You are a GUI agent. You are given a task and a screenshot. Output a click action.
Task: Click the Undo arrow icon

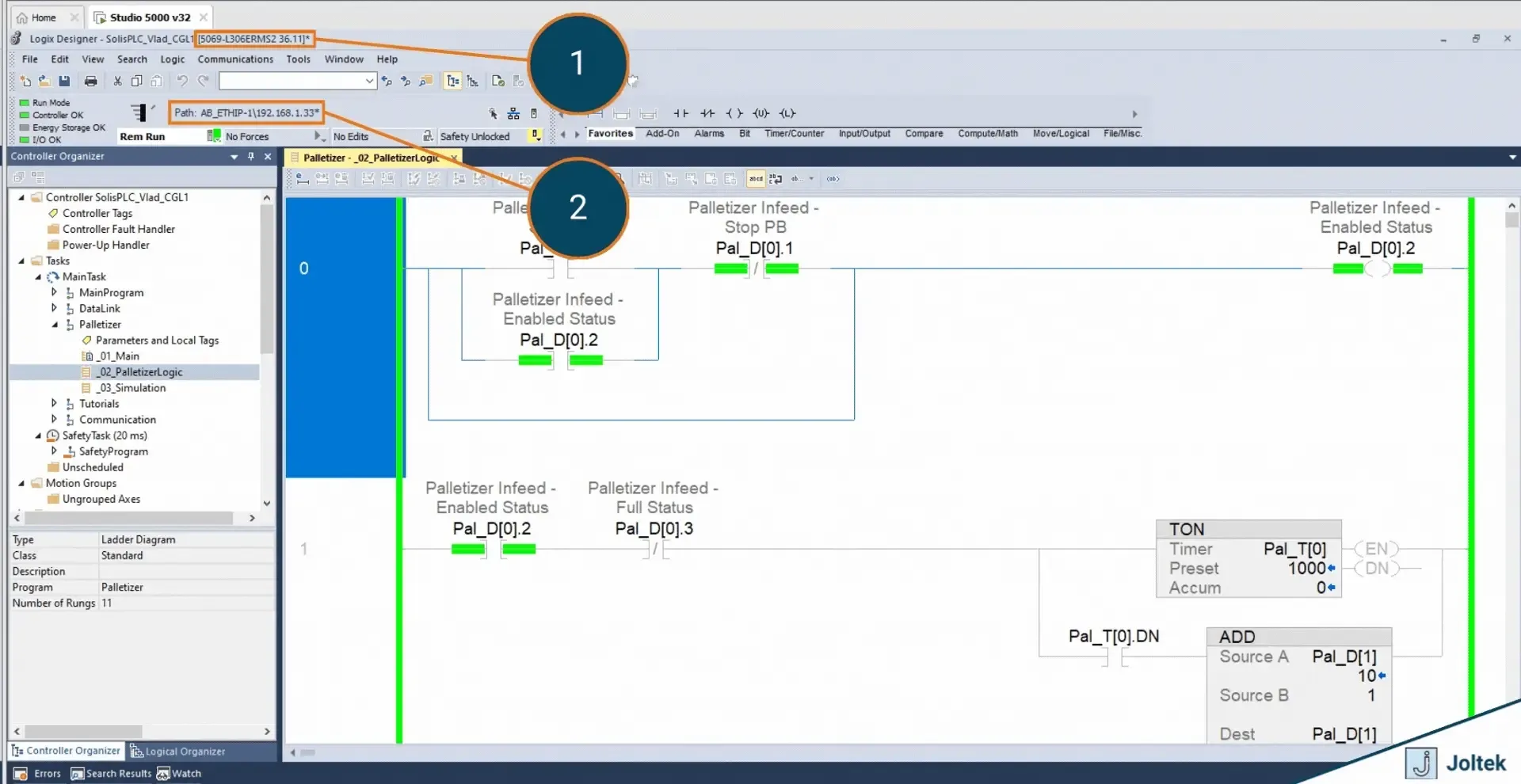point(182,81)
